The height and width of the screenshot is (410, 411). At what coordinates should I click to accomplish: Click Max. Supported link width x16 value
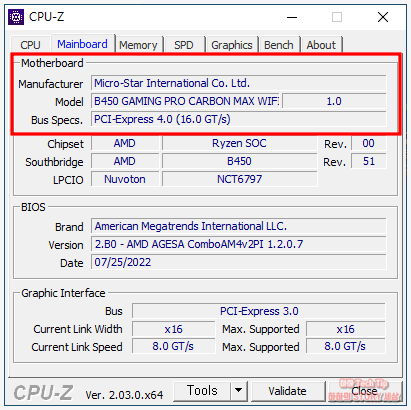coord(346,329)
